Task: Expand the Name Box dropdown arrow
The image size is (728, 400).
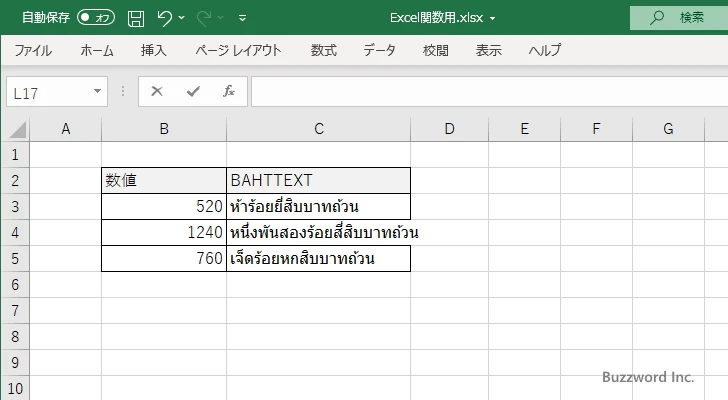Action: click(x=97, y=91)
